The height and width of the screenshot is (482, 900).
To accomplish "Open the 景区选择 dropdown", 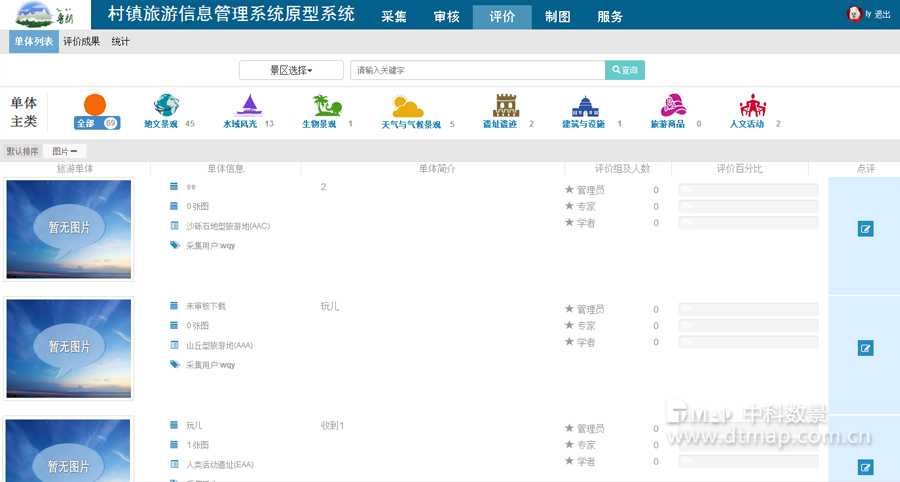I will (x=291, y=70).
